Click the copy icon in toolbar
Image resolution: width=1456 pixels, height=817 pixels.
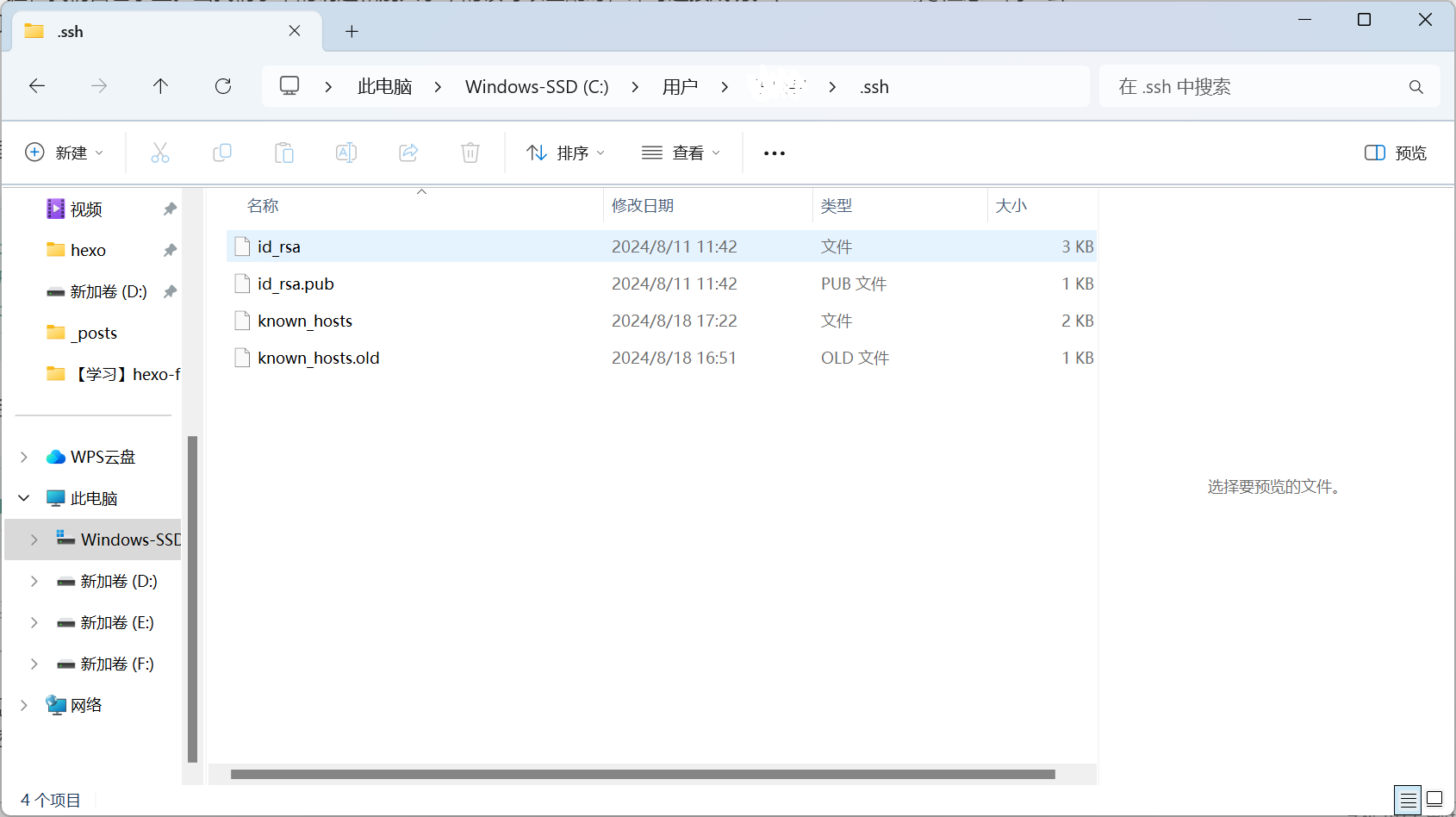(x=222, y=153)
